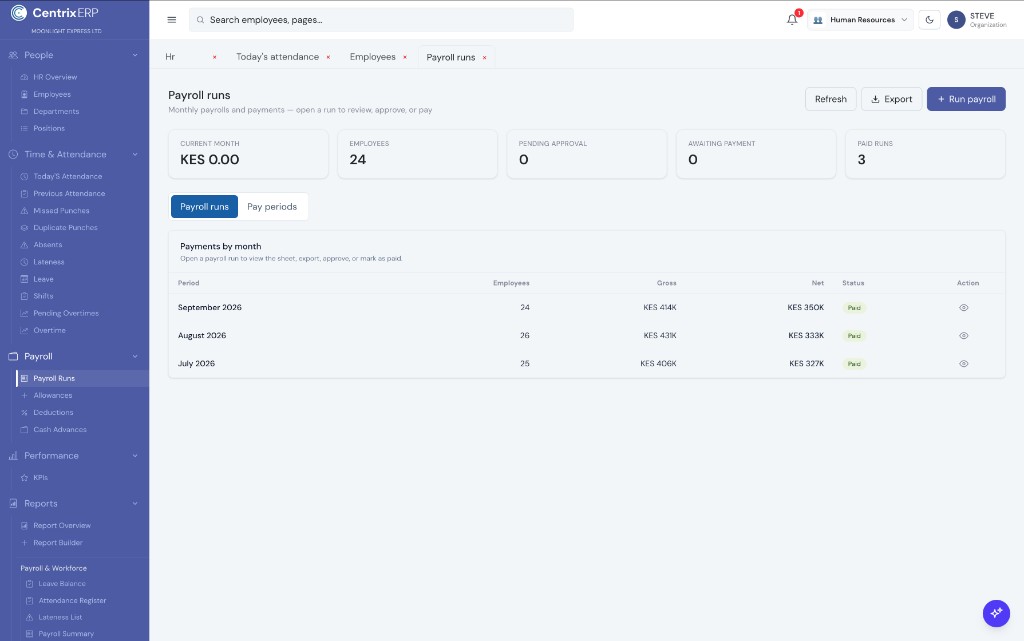The image size is (1024, 641).
Task: Toggle dark mode moon icon
Action: click(929, 20)
